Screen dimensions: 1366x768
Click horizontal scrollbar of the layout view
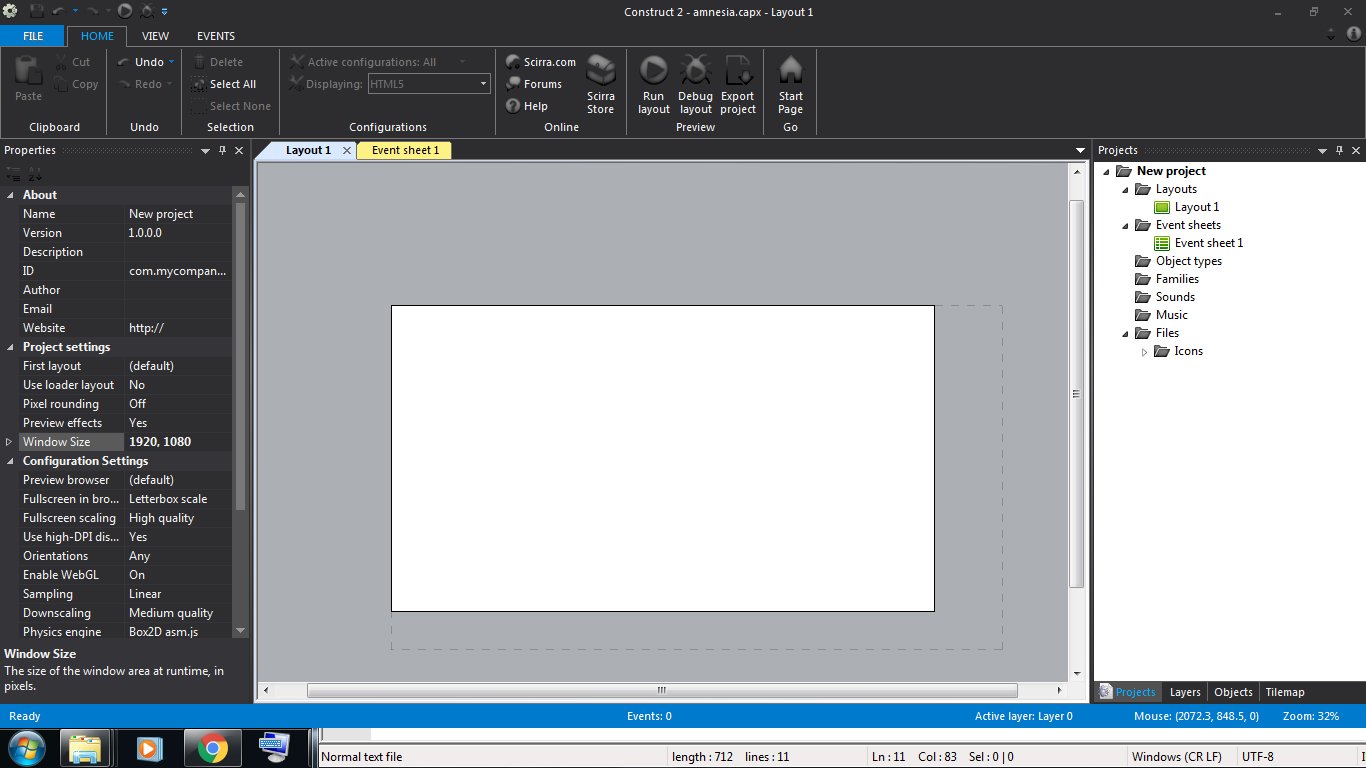pos(661,690)
